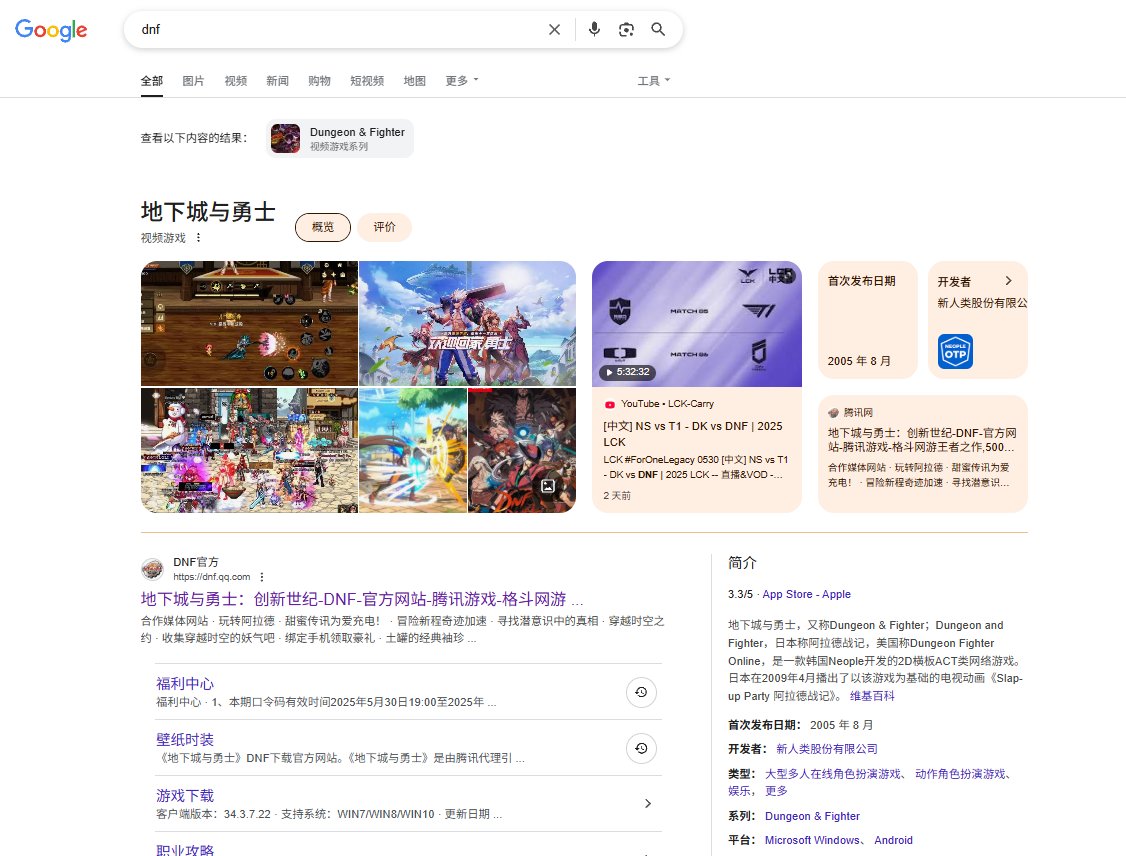Image resolution: width=1126 pixels, height=856 pixels.
Task: Open the 欢迎回家勇士 artwork thumbnail
Action: (467, 323)
